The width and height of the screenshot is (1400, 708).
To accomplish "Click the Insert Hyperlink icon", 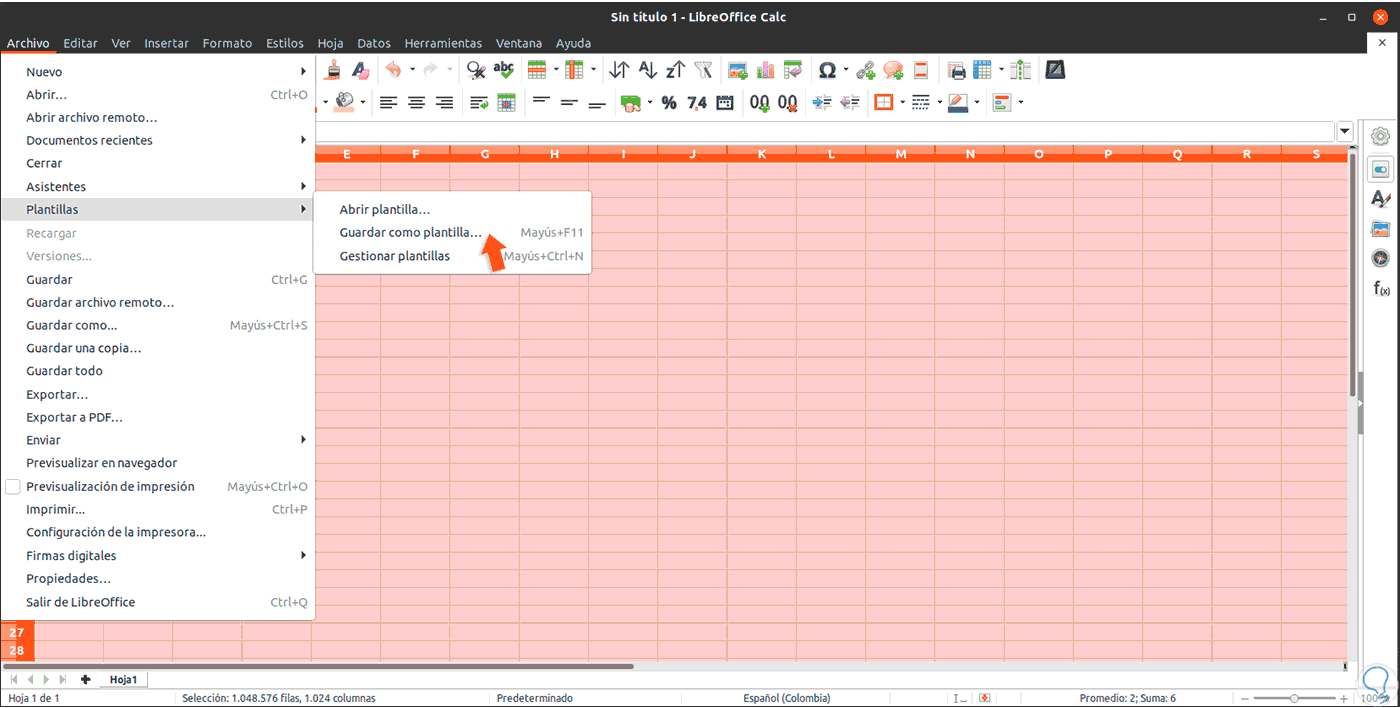I will click(x=866, y=70).
